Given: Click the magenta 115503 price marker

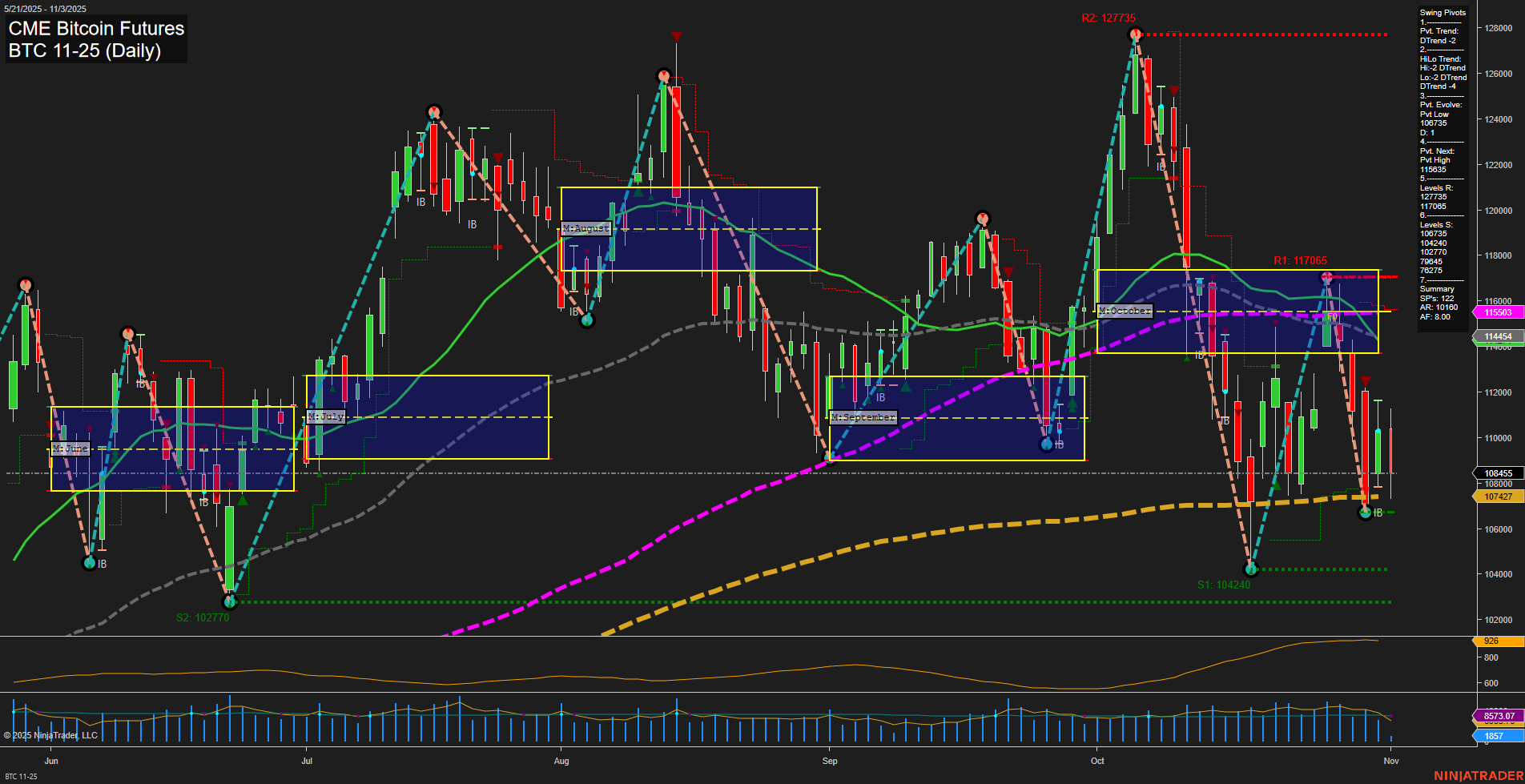Looking at the screenshot, I should (1498, 313).
